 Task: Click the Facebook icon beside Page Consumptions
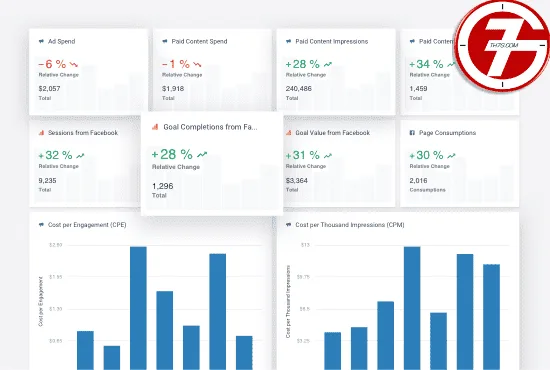(x=412, y=133)
